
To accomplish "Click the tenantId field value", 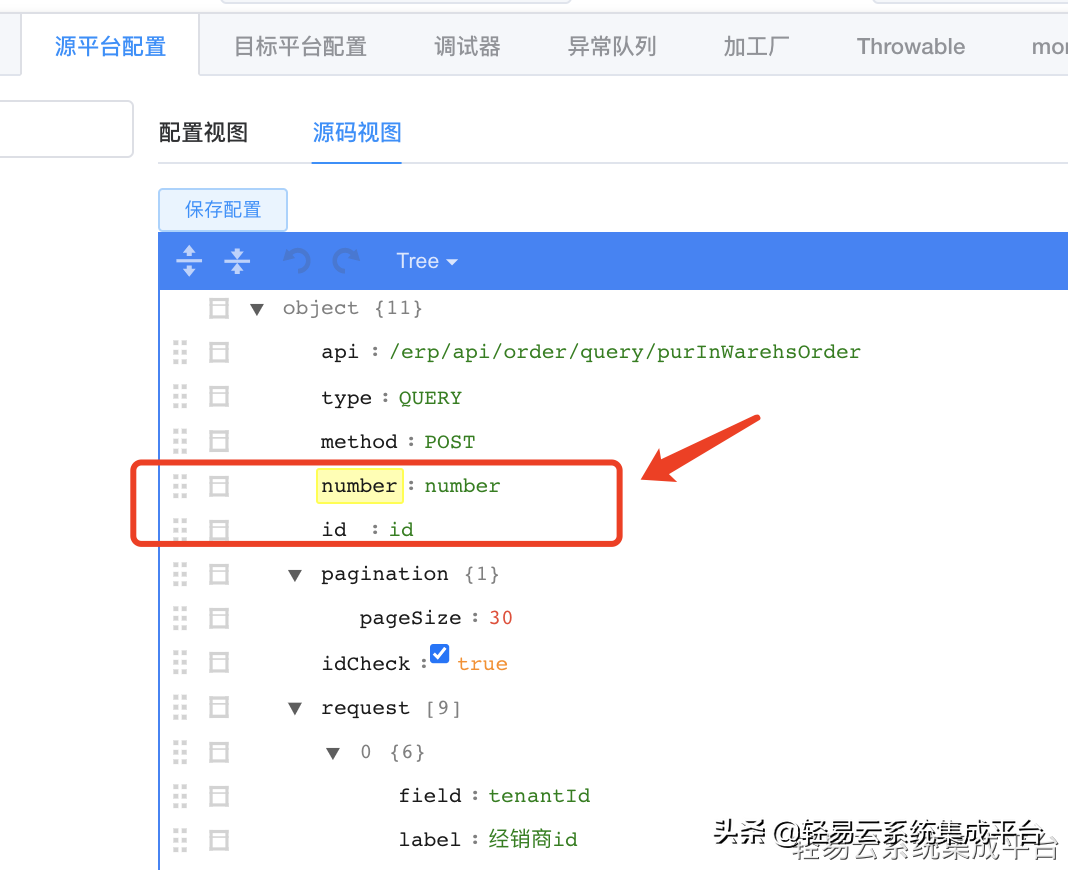I will 539,796.
